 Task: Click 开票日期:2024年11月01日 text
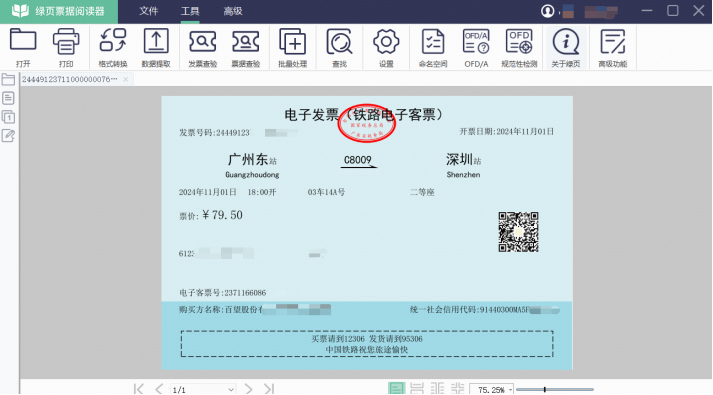click(x=507, y=131)
